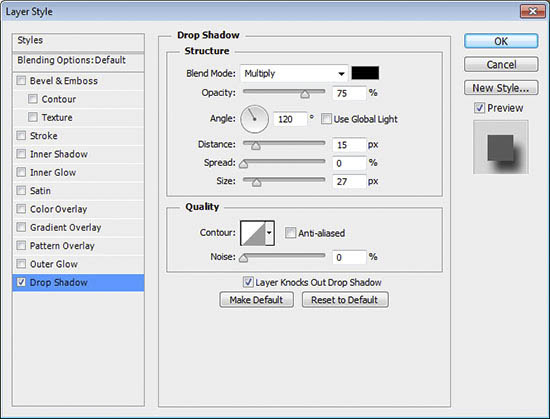Open the Gradient Overlay settings

coord(66,227)
